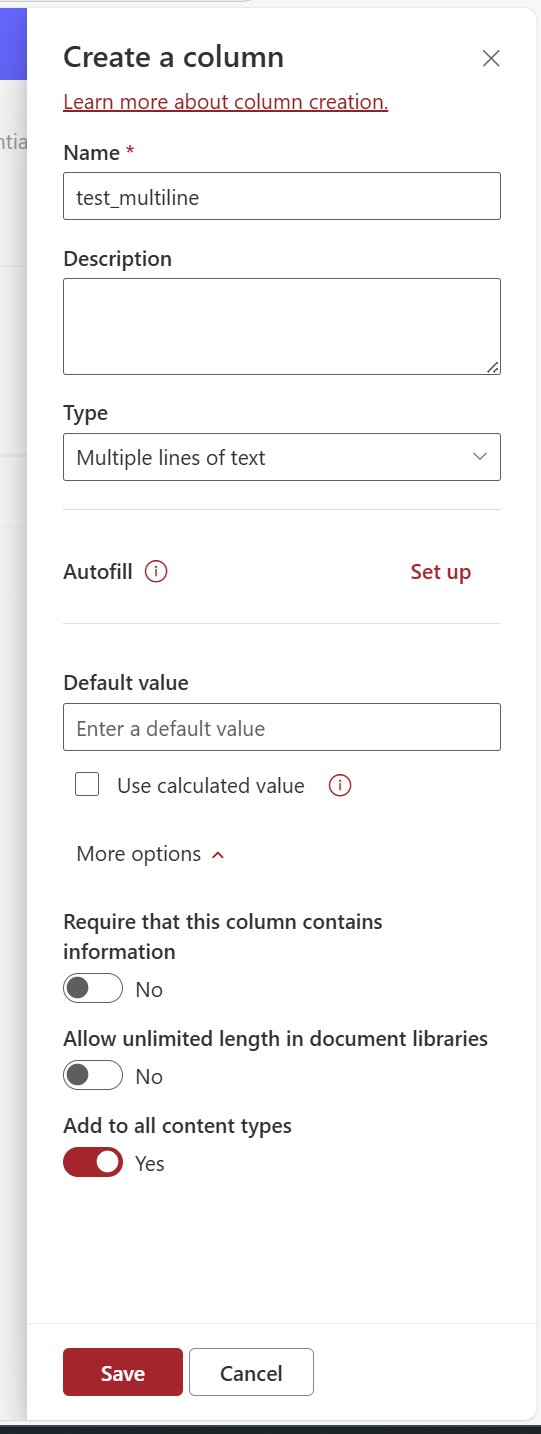The image size is (541, 1434).
Task: Close the Create a column panel
Action: 491,58
